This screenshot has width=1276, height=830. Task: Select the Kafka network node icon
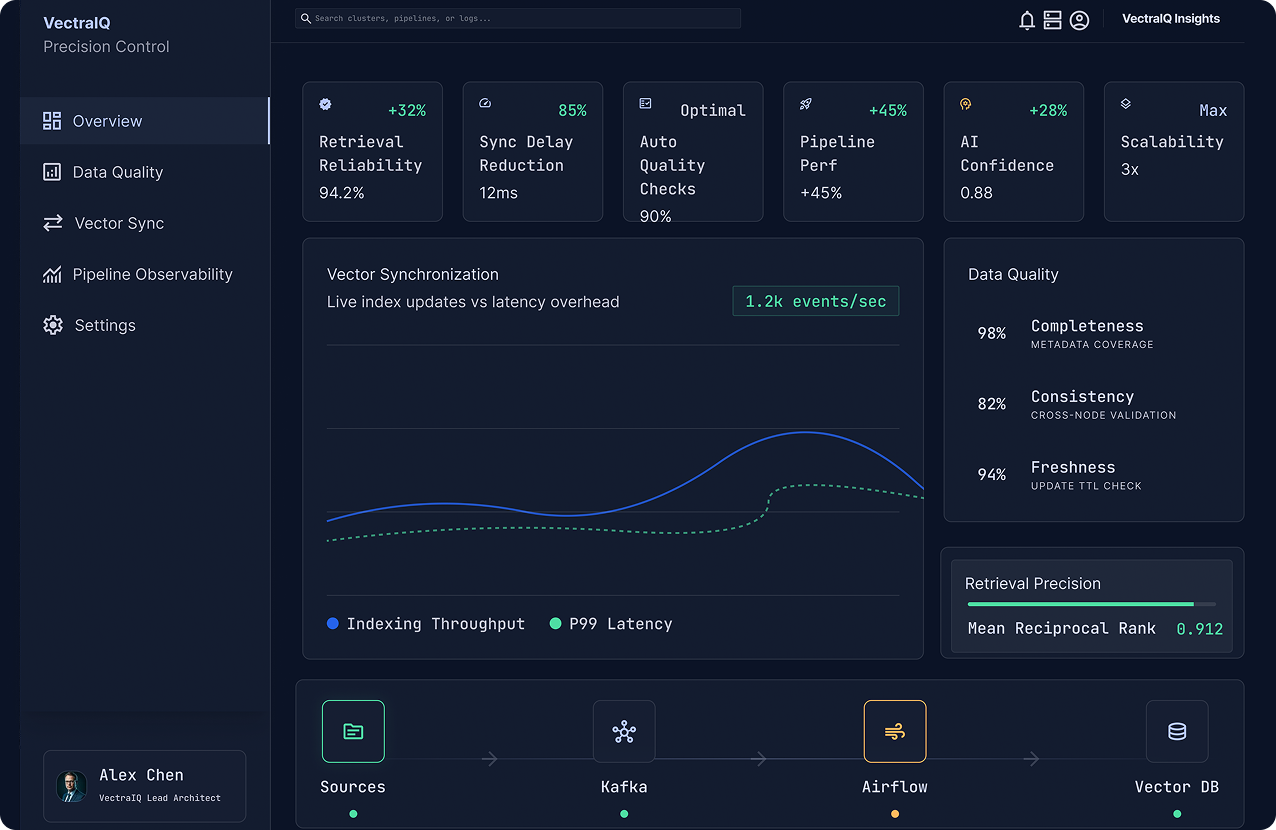(x=624, y=731)
